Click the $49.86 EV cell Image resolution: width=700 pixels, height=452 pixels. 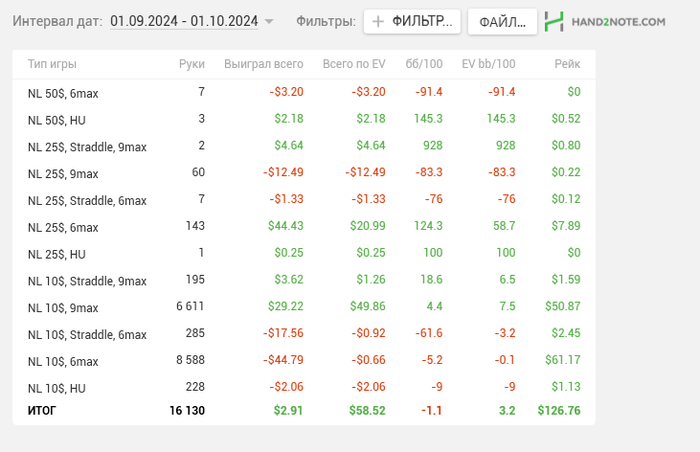coord(368,306)
